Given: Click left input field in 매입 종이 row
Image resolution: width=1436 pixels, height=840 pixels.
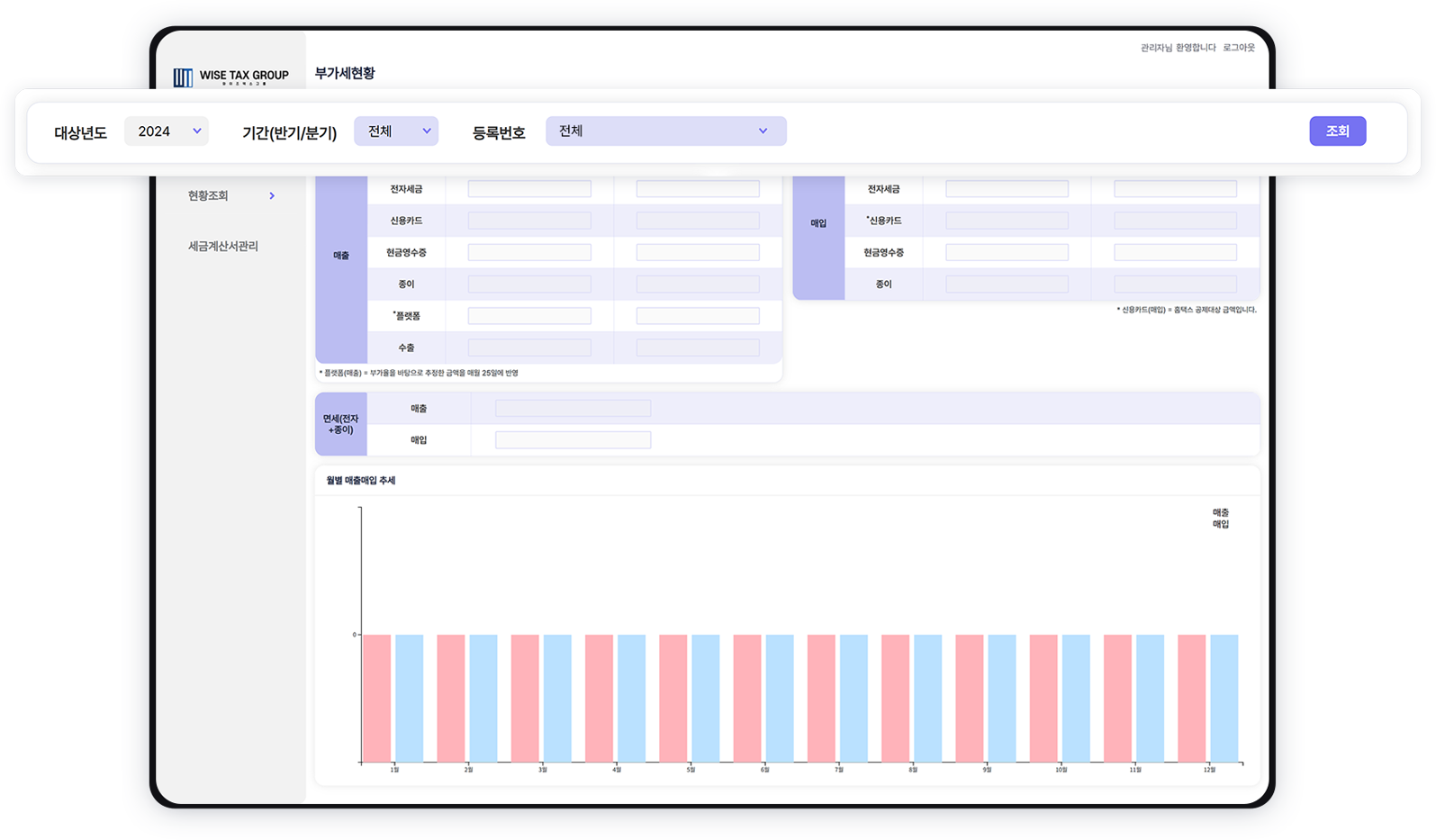Looking at the screenshot, I should pyautogui.click(x=1007, y=285).
